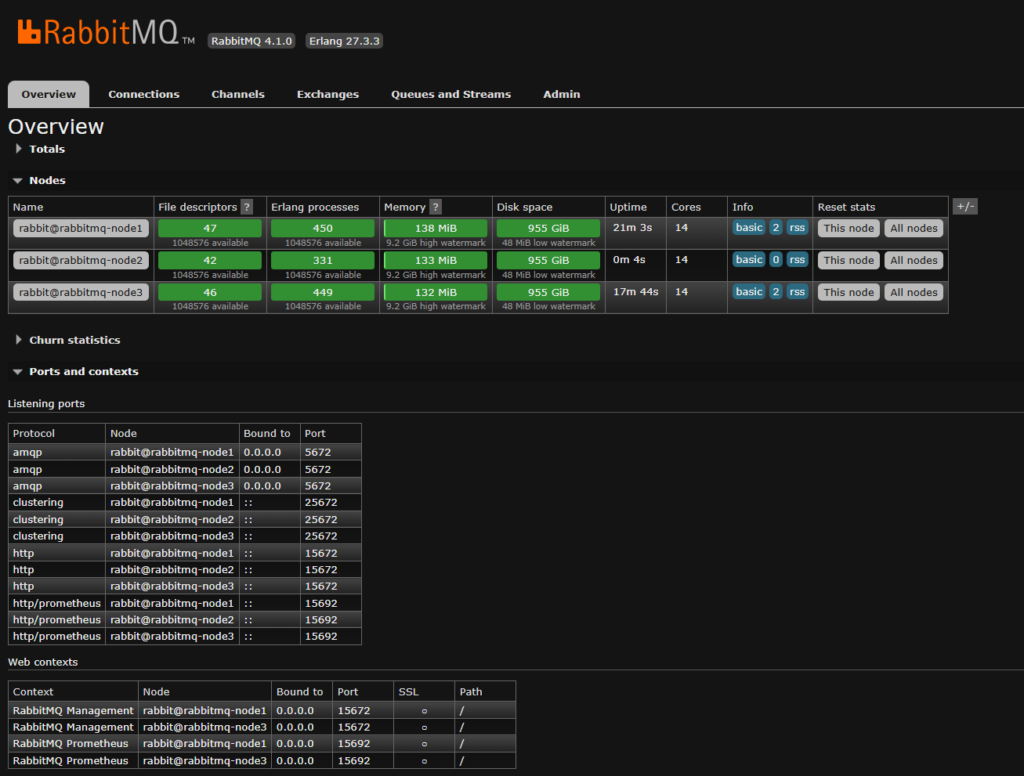Click node1 file descriptors bar showing 47
Screen dimensions: 1024x776
(x=210, y=228)
